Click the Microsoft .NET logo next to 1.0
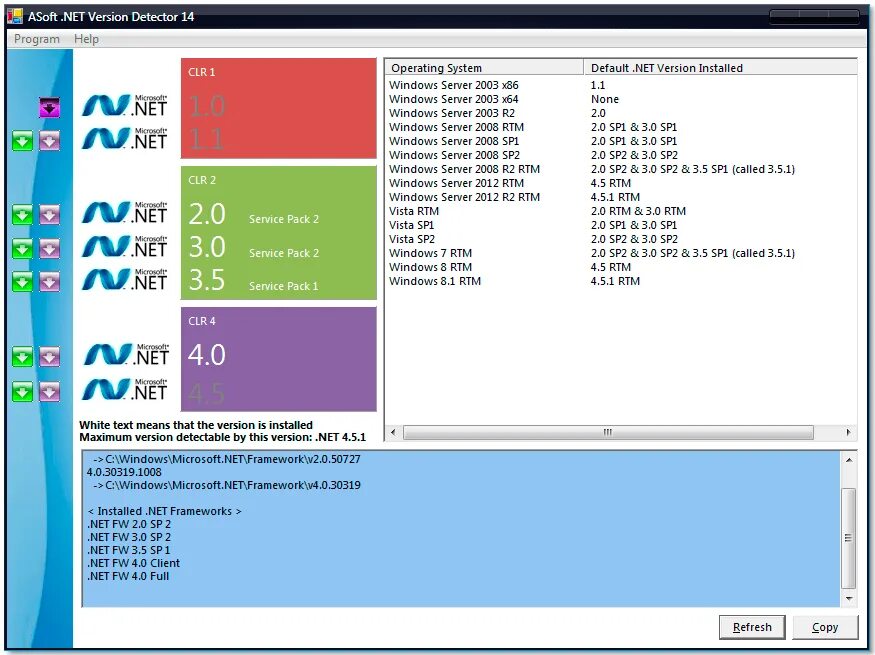Screen dimensions: 875x655 124,105
